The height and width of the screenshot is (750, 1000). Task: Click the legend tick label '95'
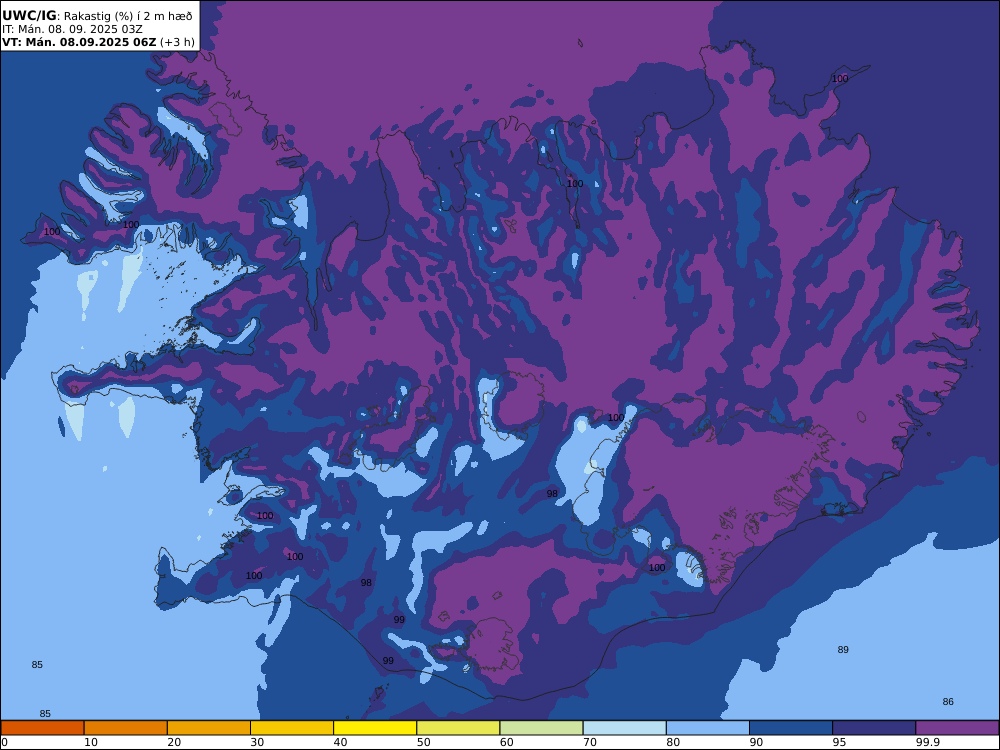(839, 742)
